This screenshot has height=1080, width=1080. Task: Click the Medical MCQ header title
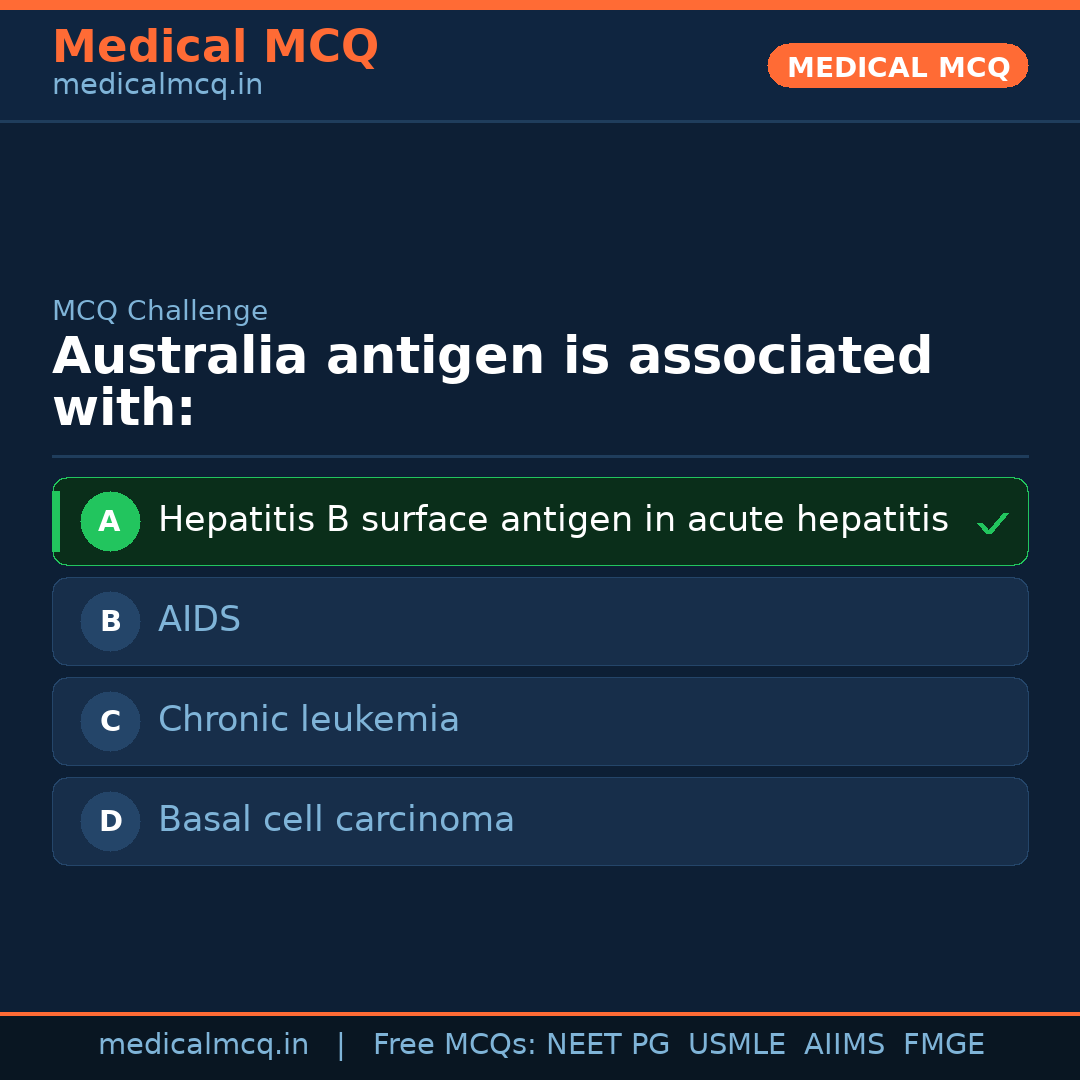click(215, 47)
